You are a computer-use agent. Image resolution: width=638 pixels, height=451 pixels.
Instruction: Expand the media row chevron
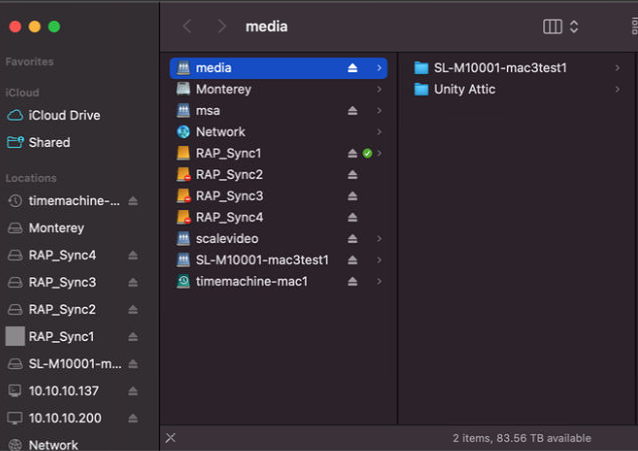379,68
